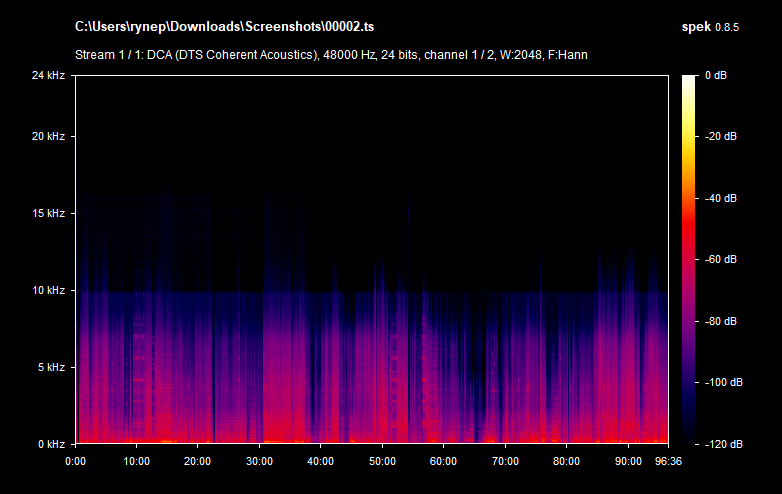The height and width of the screenshot is (494, 782).
Task: Select the 70:00 time axis marker
Action: [505, 461]
